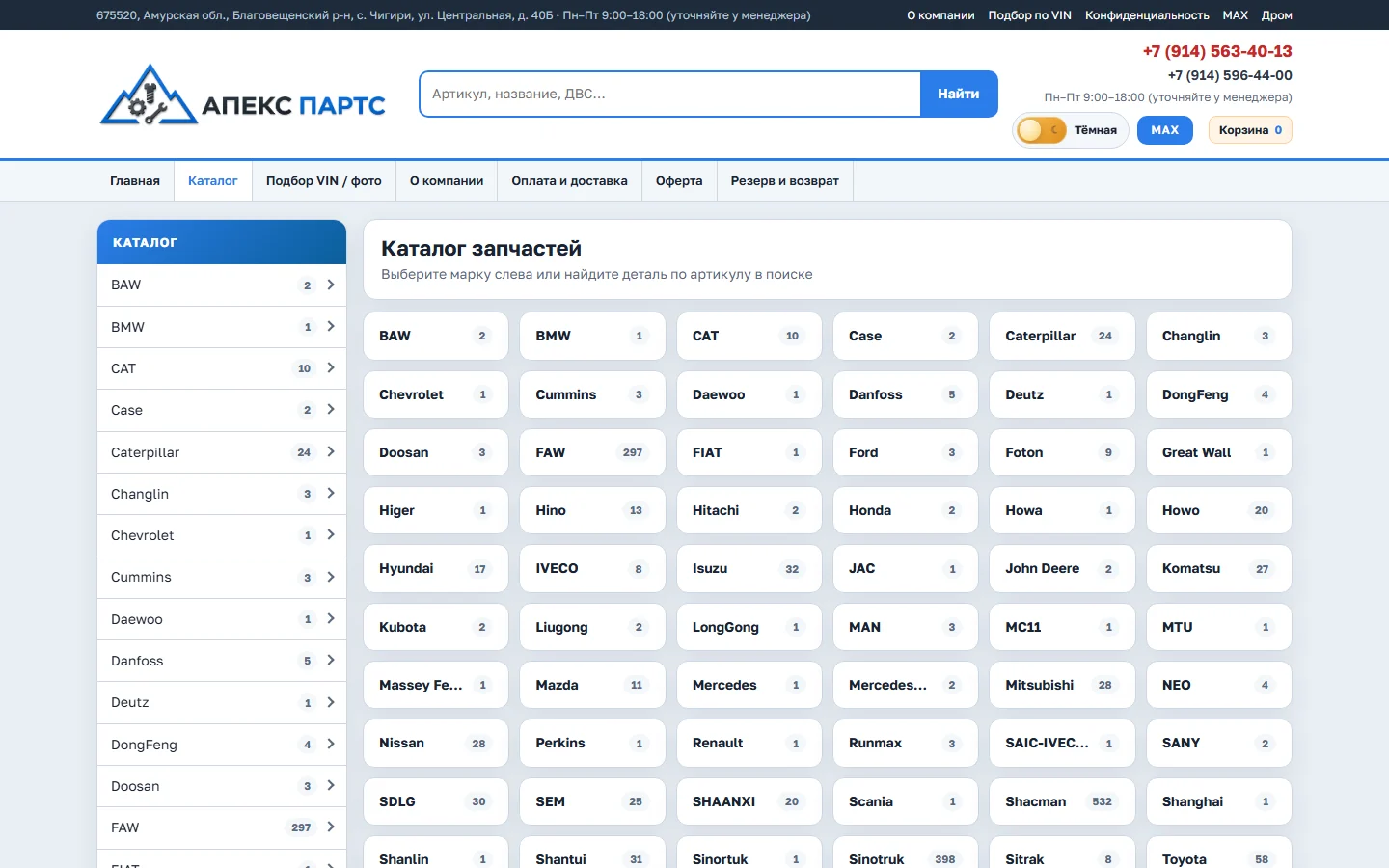Select the Toyota brand card
Viewport: 1389px width, 868px height.
click(1219, 854)
